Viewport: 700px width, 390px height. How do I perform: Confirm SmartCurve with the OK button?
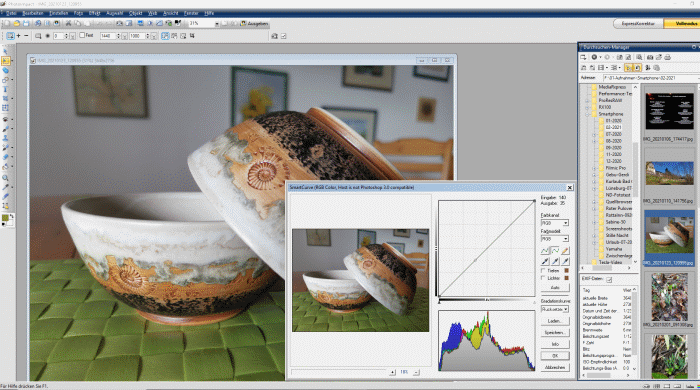(555, 356)
